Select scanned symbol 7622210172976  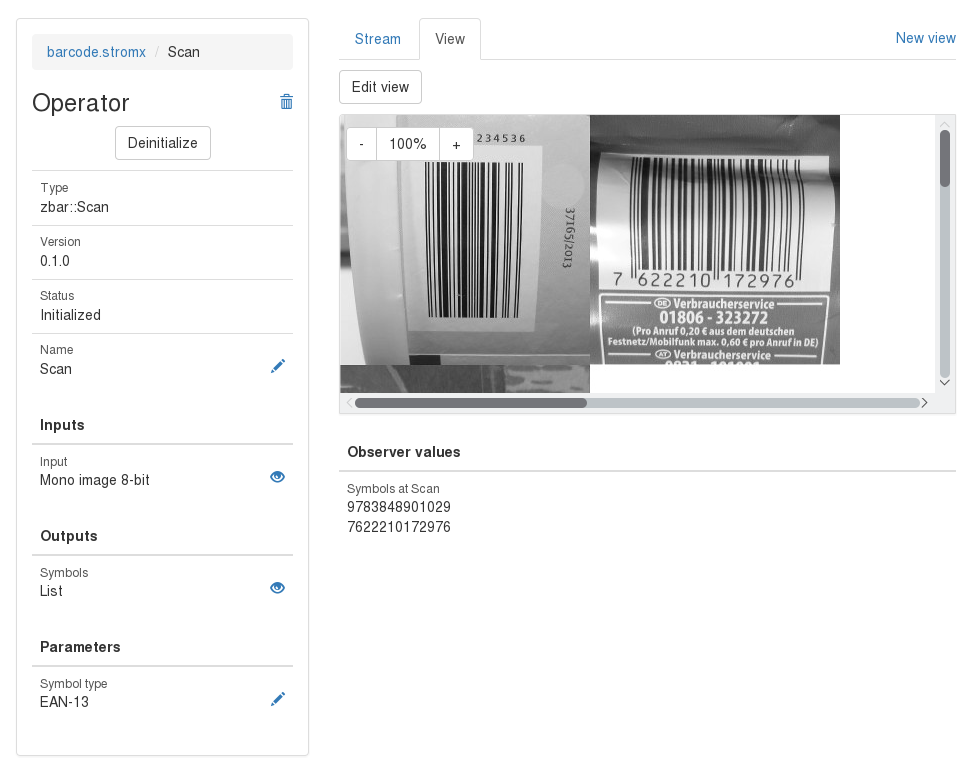click(399, 527)
